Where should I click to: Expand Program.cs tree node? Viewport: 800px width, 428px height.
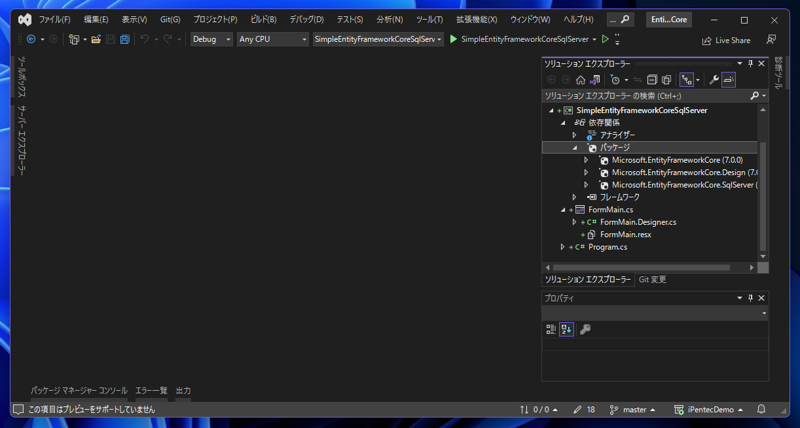tap(563, 247)
